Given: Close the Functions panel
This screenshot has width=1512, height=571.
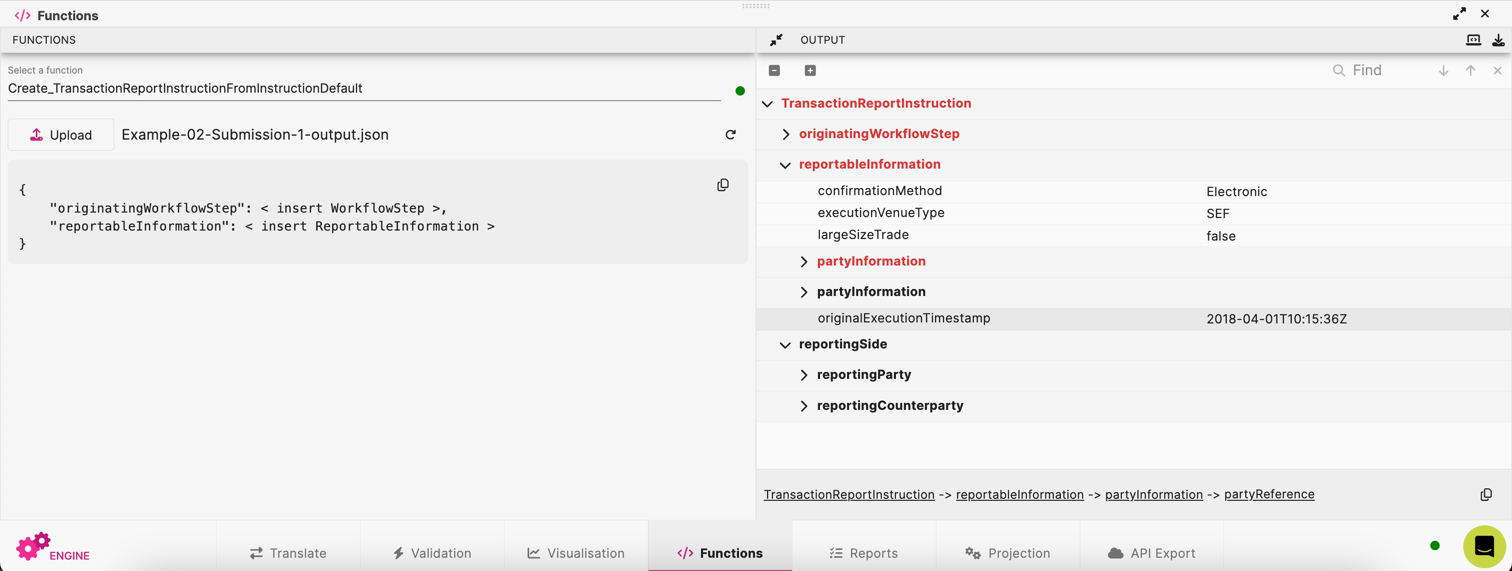Looking at the screenshot, I should (x=1485, y=14).
